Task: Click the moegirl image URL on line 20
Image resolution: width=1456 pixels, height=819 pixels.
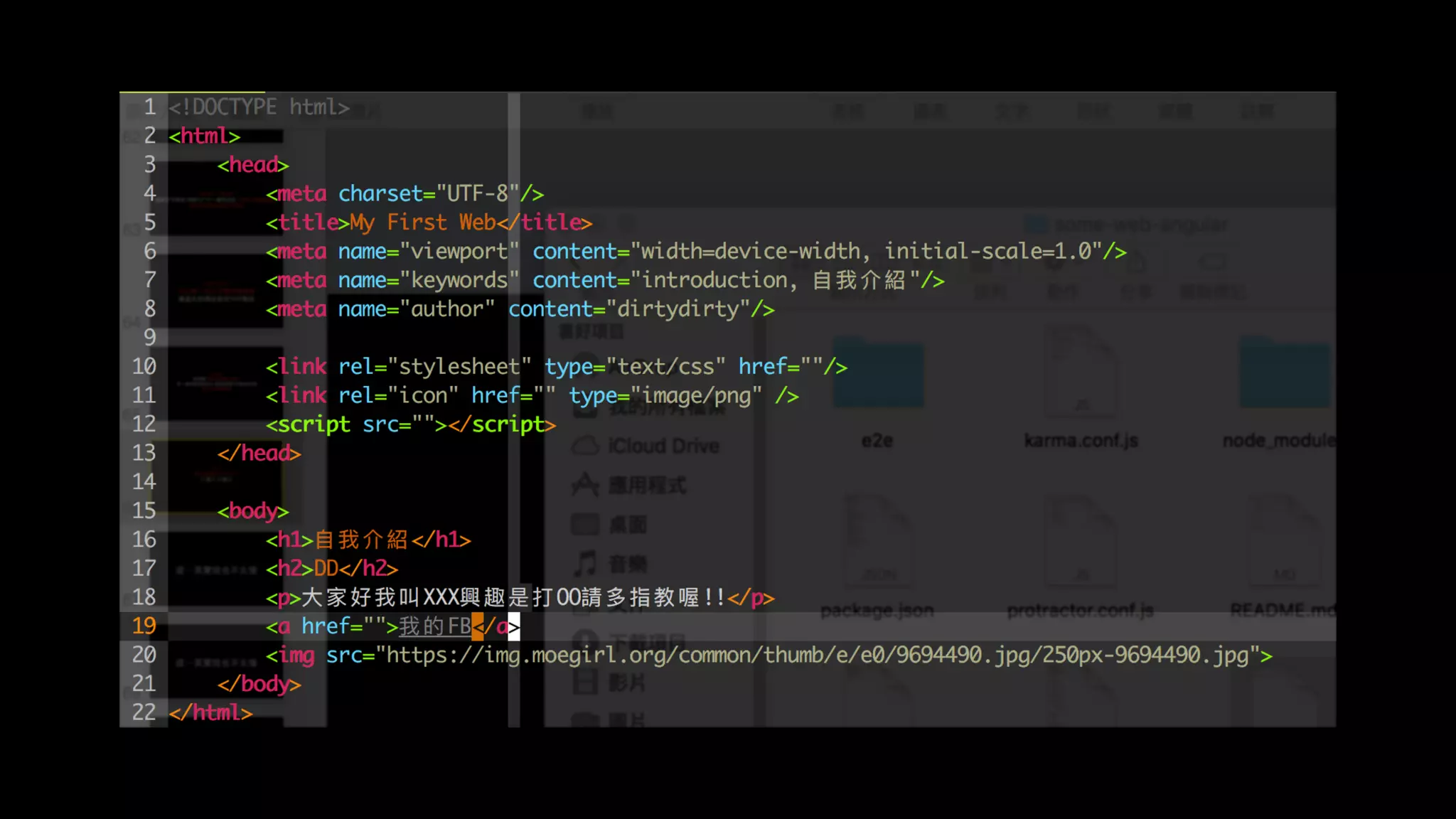Action: (x=818, y=655)
